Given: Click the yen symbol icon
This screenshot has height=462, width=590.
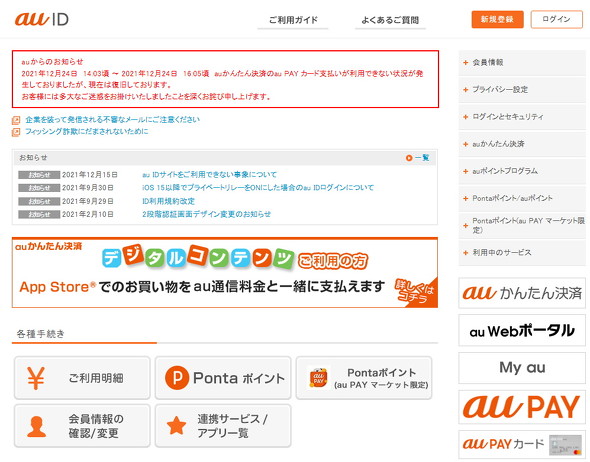Looking at the screenshot, I should [x=36, y=378].
